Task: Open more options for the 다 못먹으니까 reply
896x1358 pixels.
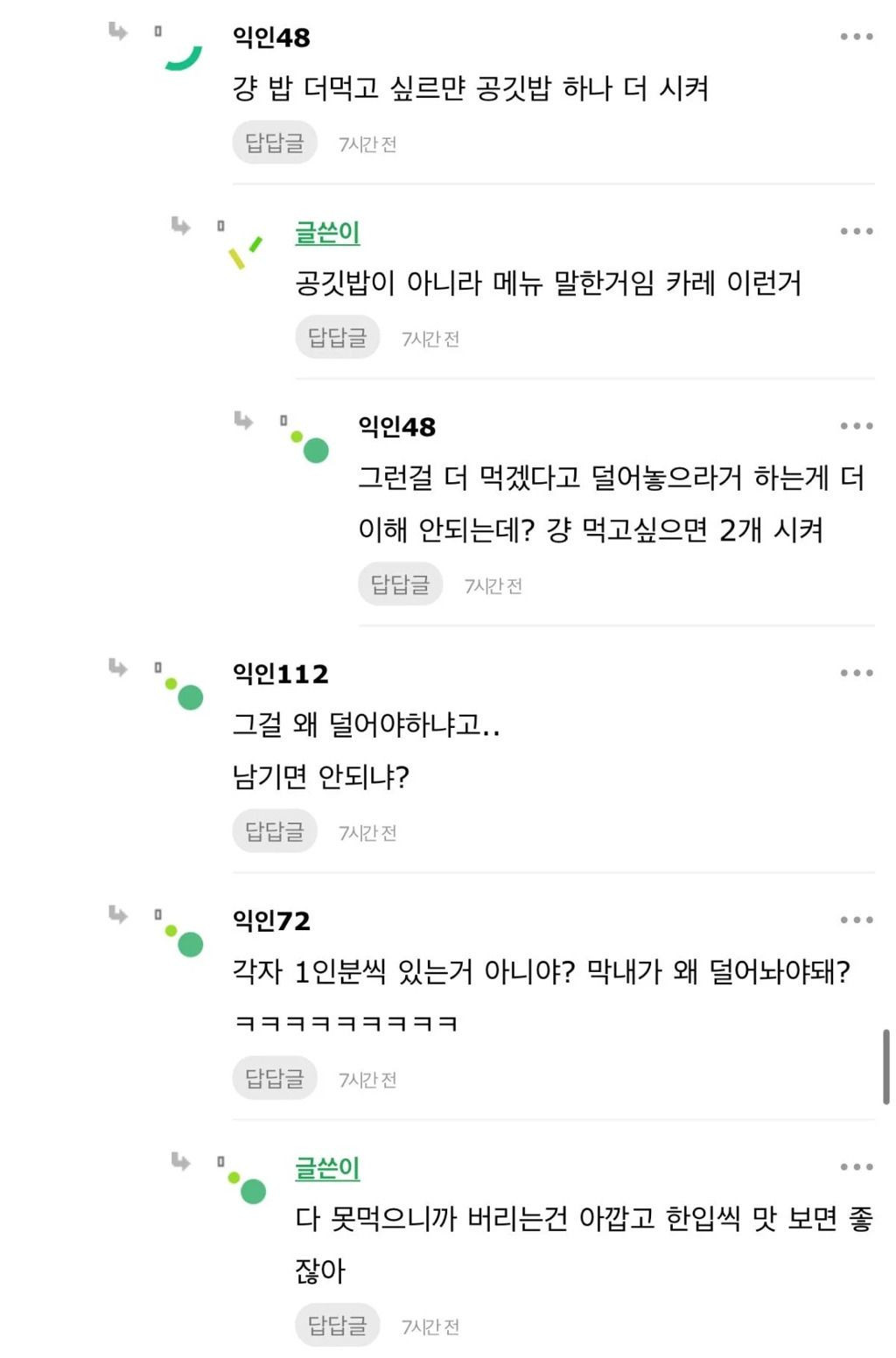Action: click(857, 1166)
